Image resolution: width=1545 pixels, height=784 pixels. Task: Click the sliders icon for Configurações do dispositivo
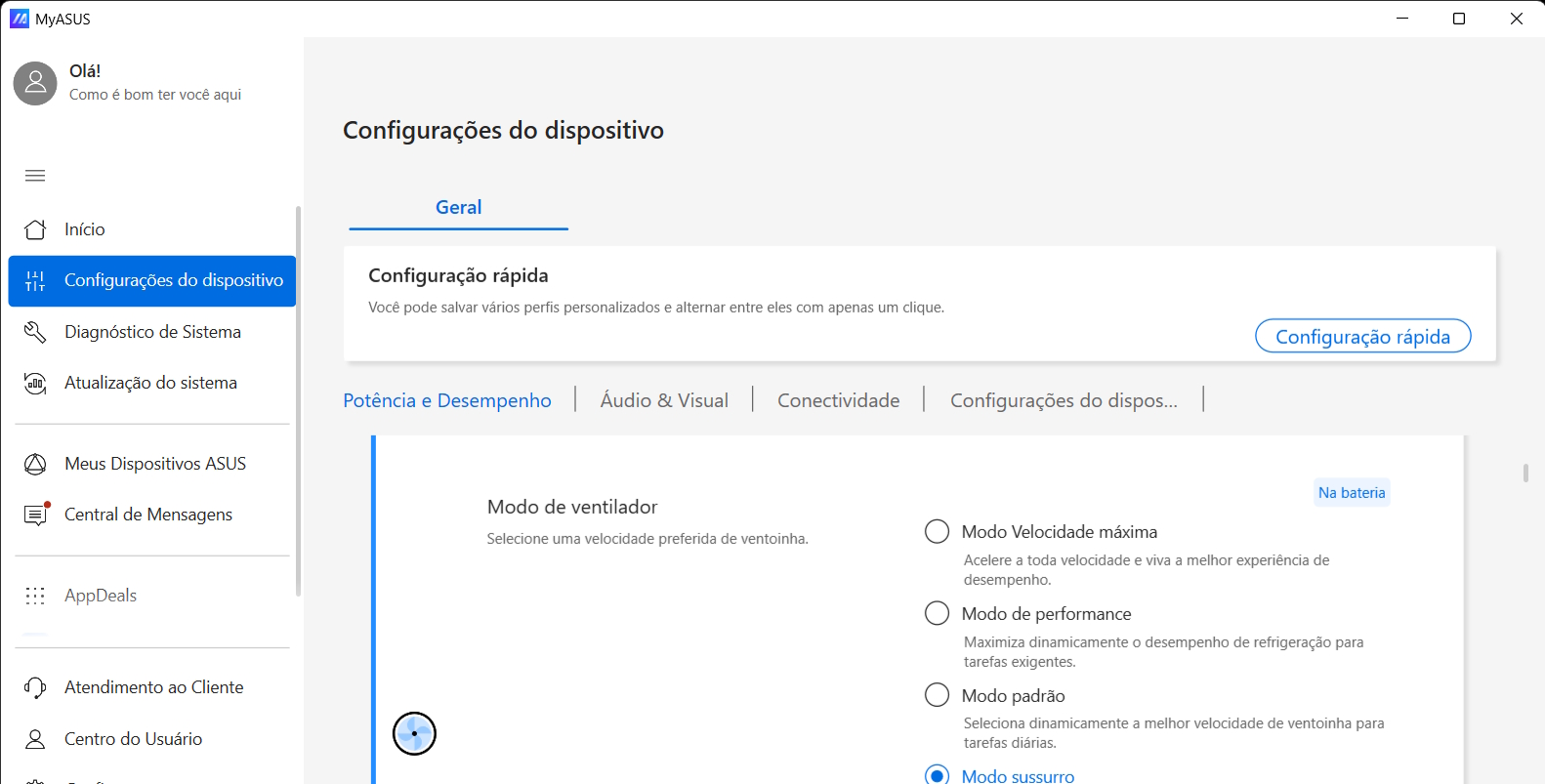click(x=35, y=281)
